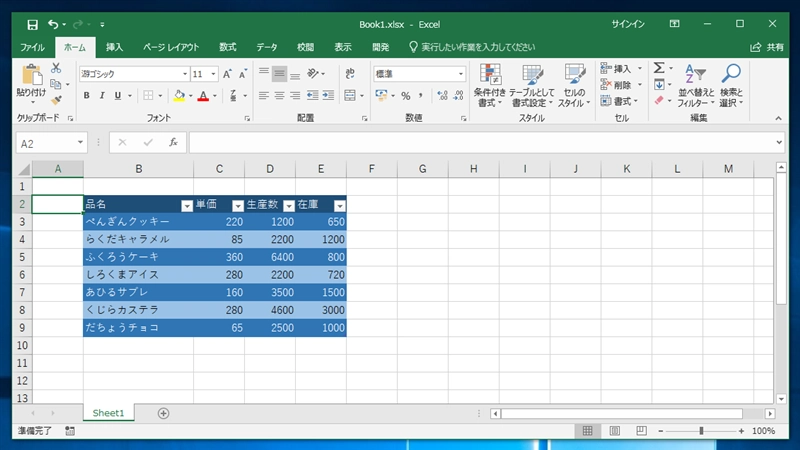Add a new sheet with plus button
Image resolution: width=800 pixels, height=450 pixels.
[x=163, y=413]
